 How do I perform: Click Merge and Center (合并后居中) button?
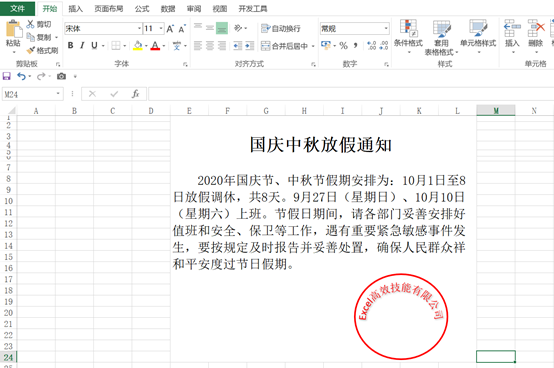pyautogui.click(x=284, y=46)
